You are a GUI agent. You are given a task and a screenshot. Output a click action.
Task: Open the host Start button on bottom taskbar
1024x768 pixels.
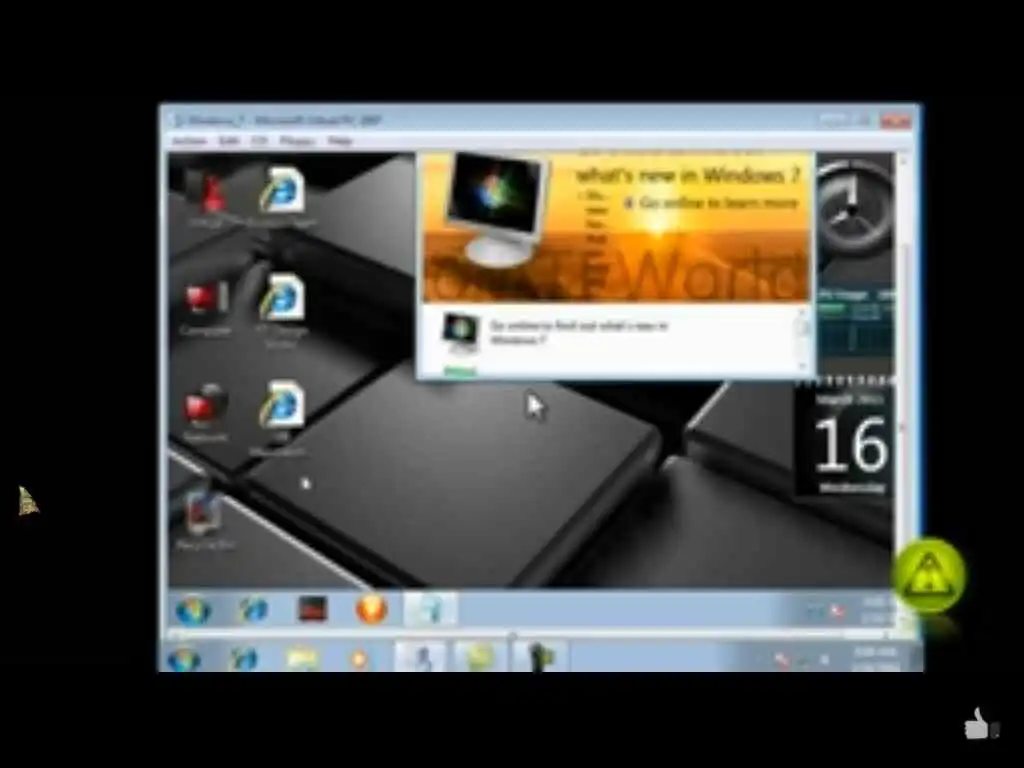pos(183,658)
